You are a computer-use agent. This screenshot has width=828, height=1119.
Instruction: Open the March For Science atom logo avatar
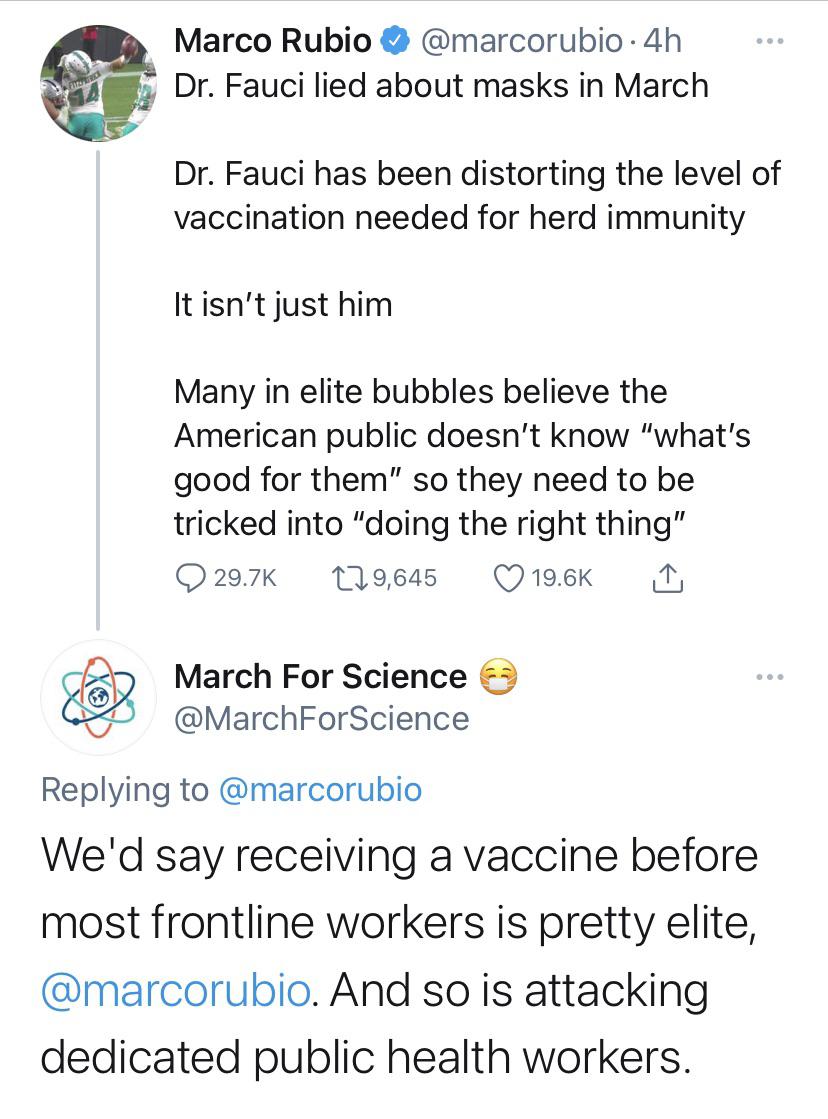tap(97, 697)
